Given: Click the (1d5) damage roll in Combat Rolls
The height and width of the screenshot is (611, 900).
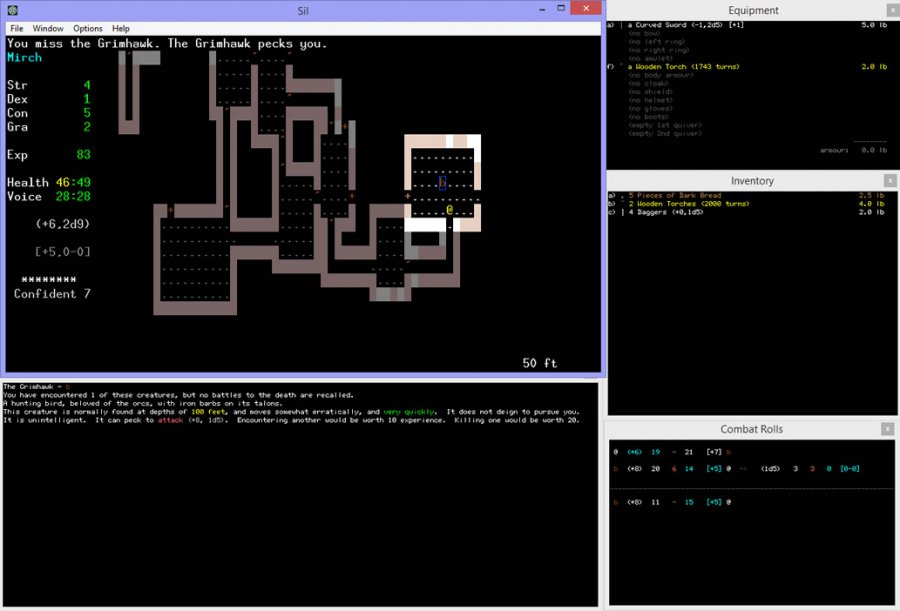Looking at the screenshot, I should click(x=770, y=469).
